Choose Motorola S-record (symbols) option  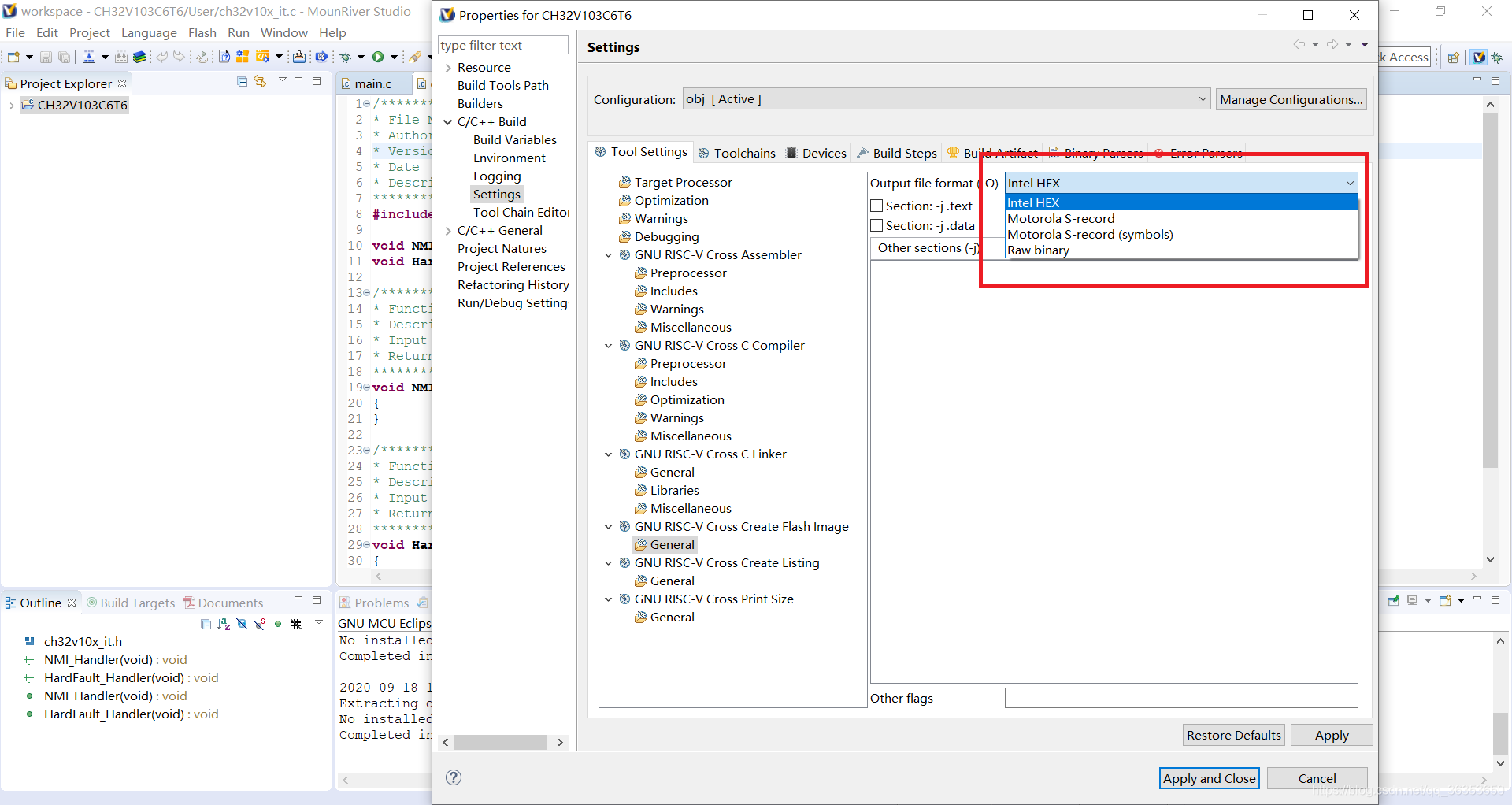click(x=1182, y=235)
